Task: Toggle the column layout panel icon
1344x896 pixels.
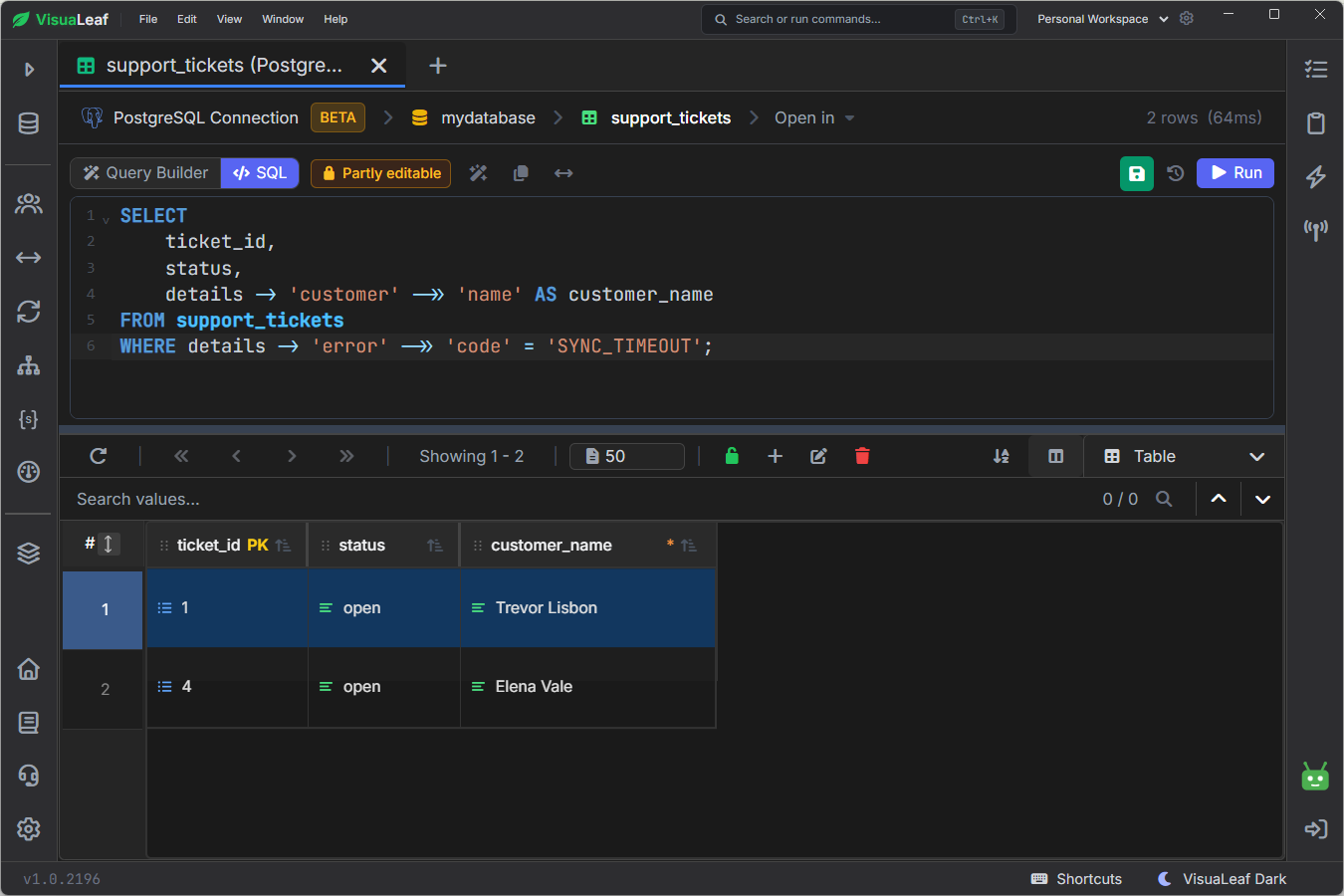Action: coord(1056,456)
